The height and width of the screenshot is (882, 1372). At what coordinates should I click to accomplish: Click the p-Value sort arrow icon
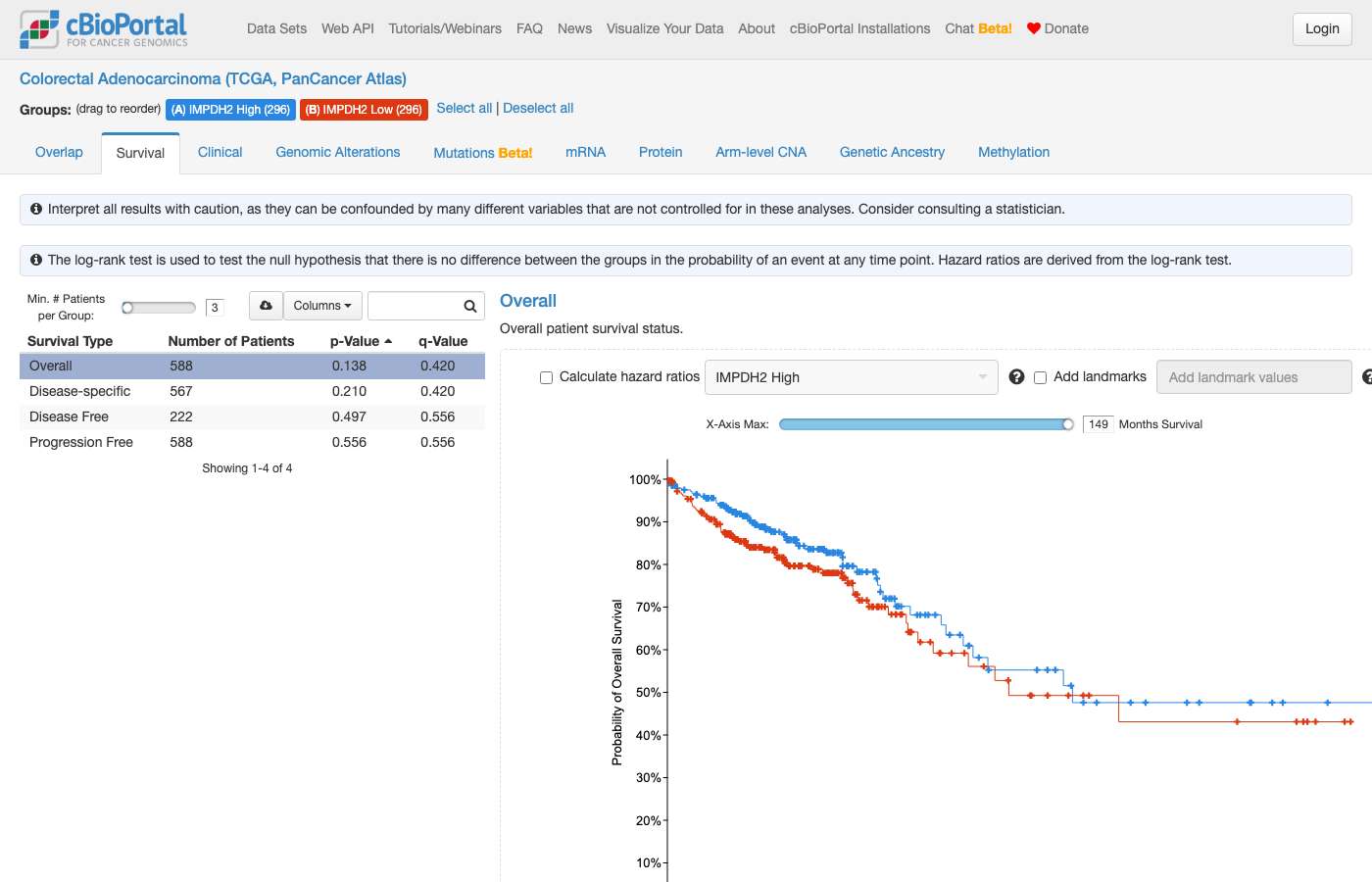(x=388, y=341)
